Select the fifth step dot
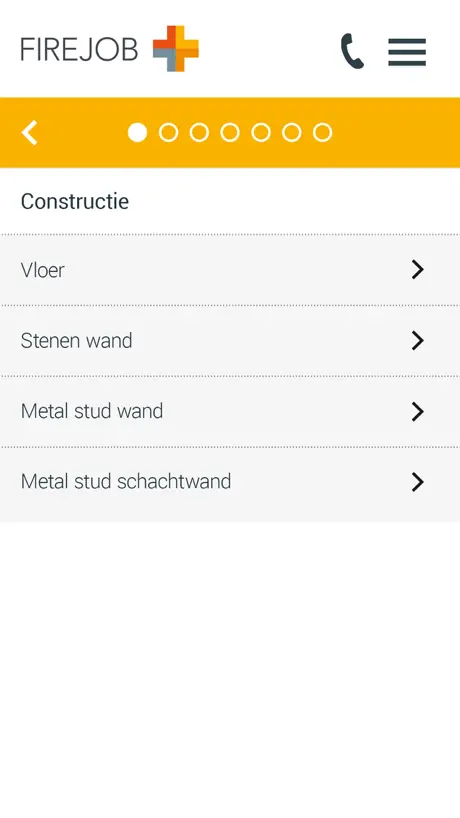The image size is (460, 818). 261,133
